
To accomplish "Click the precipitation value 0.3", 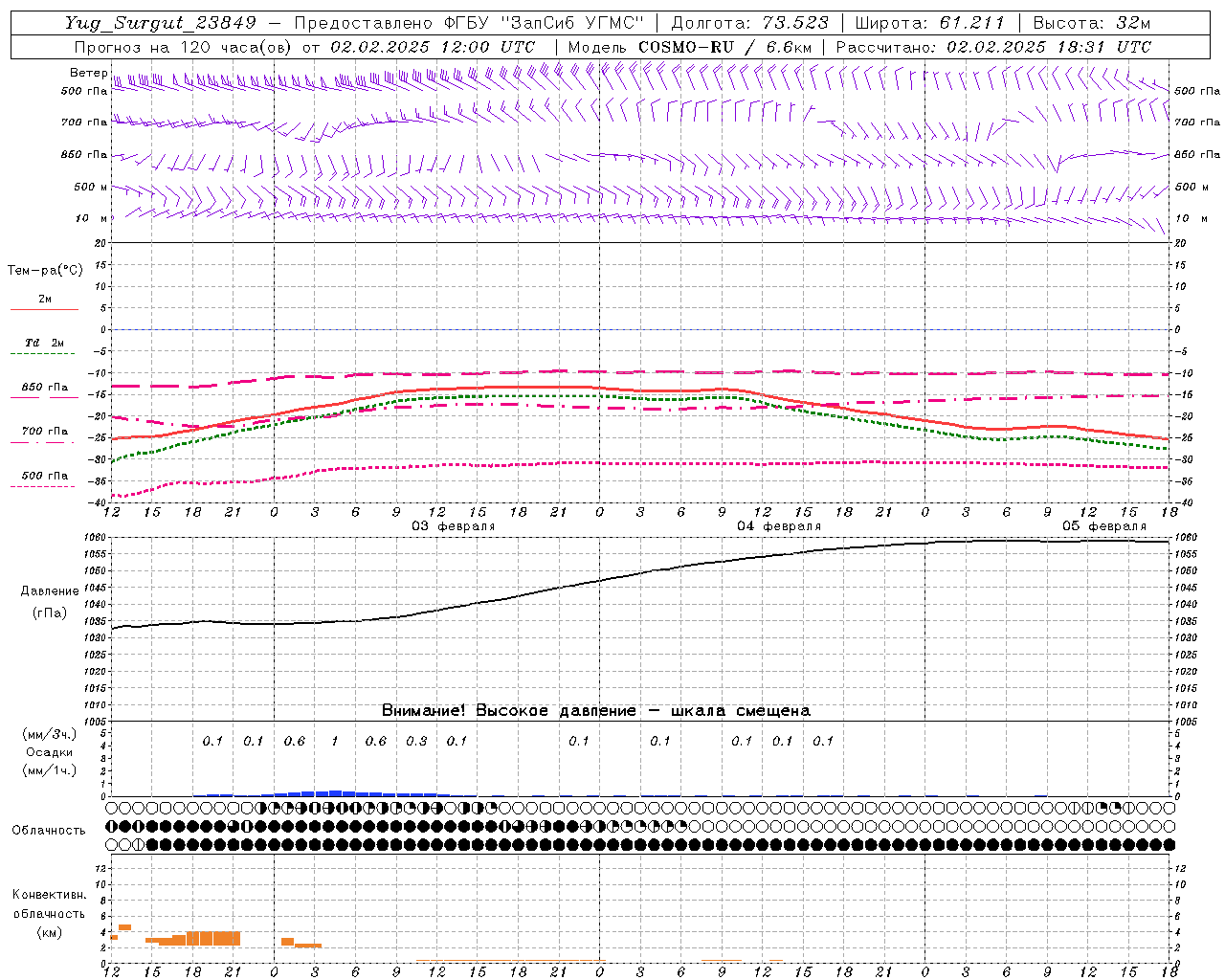I will pyautogui.click(x=416, y=742).
